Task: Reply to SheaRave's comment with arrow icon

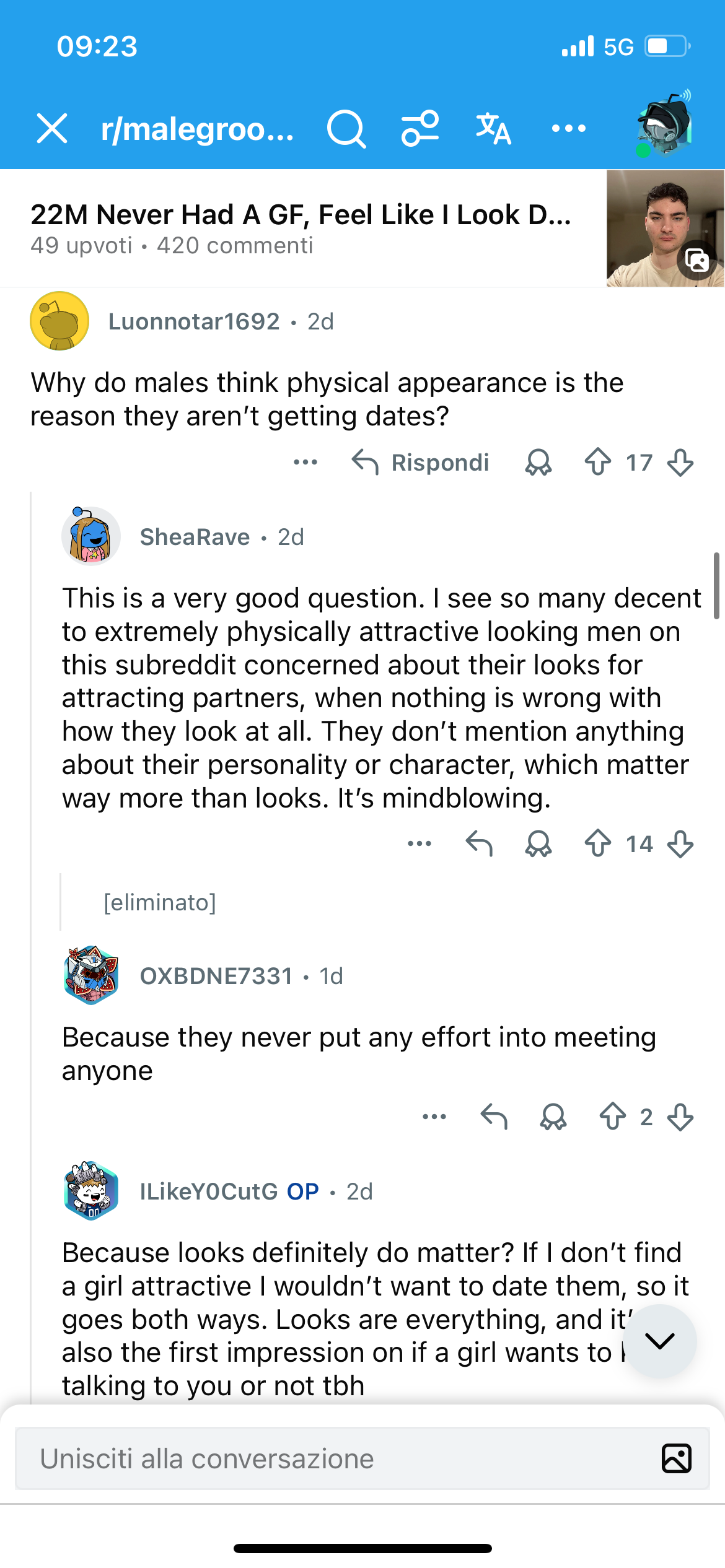Action: tap(479, 843)
